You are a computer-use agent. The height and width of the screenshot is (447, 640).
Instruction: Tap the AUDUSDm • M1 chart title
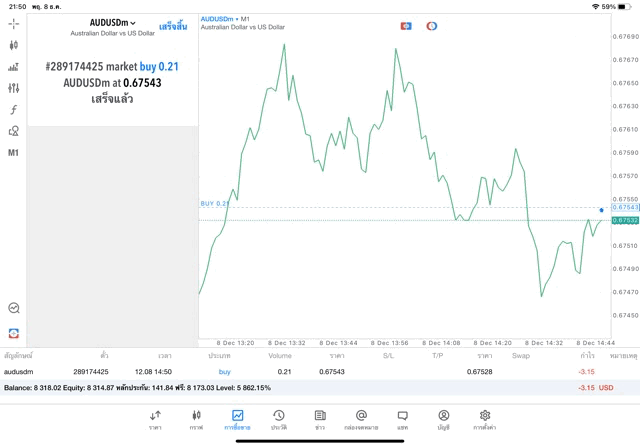[x=225, y=19]
